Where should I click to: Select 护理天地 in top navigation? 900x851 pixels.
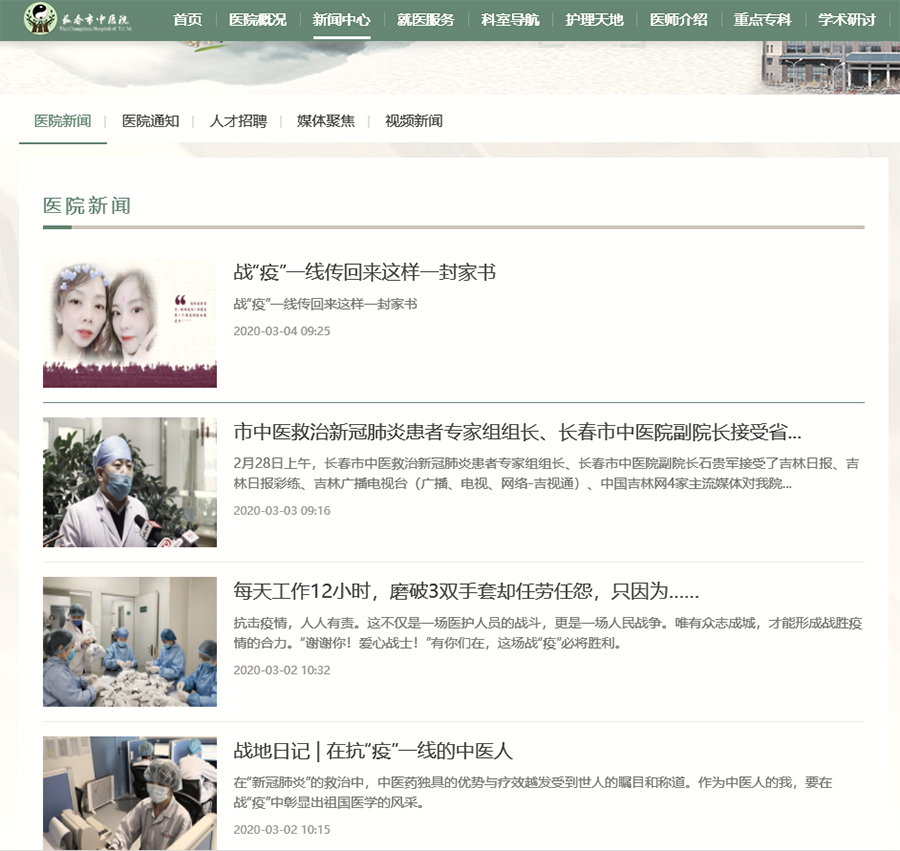point(594,20)
